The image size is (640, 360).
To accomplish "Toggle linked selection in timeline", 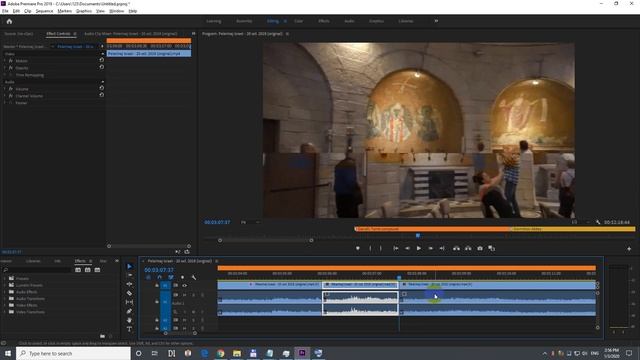I will 171,278.
